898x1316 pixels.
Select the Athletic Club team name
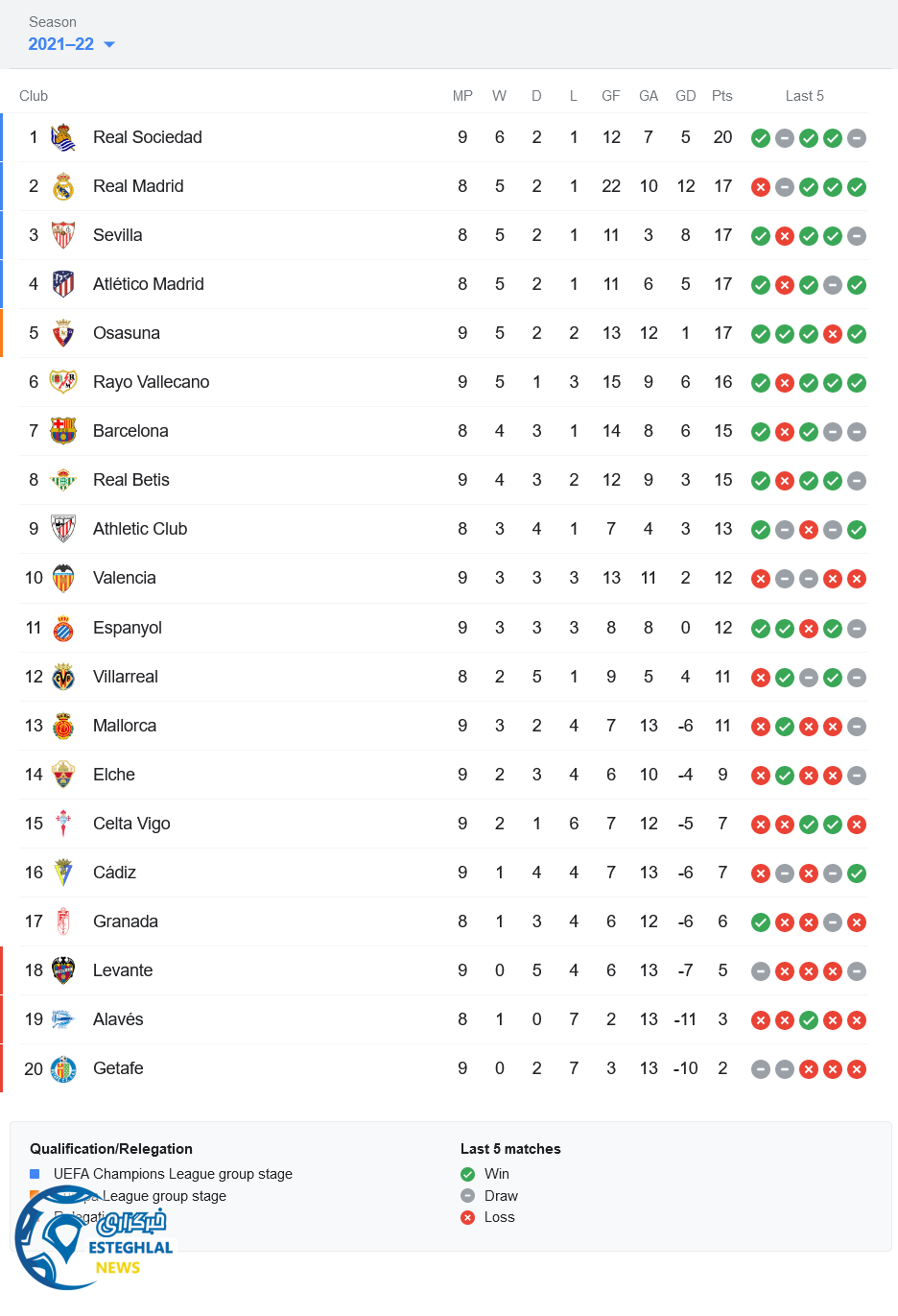140,529
